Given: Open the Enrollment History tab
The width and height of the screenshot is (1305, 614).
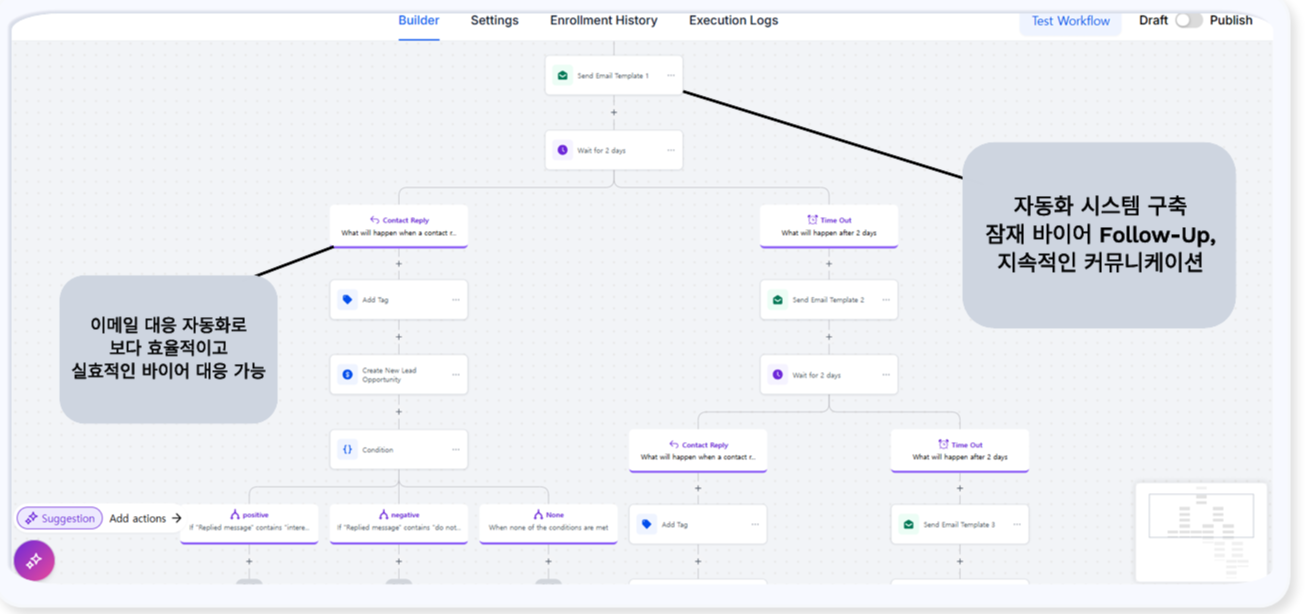Looking at the screenshot, I should pyautogui.click(x=604, y=20).
